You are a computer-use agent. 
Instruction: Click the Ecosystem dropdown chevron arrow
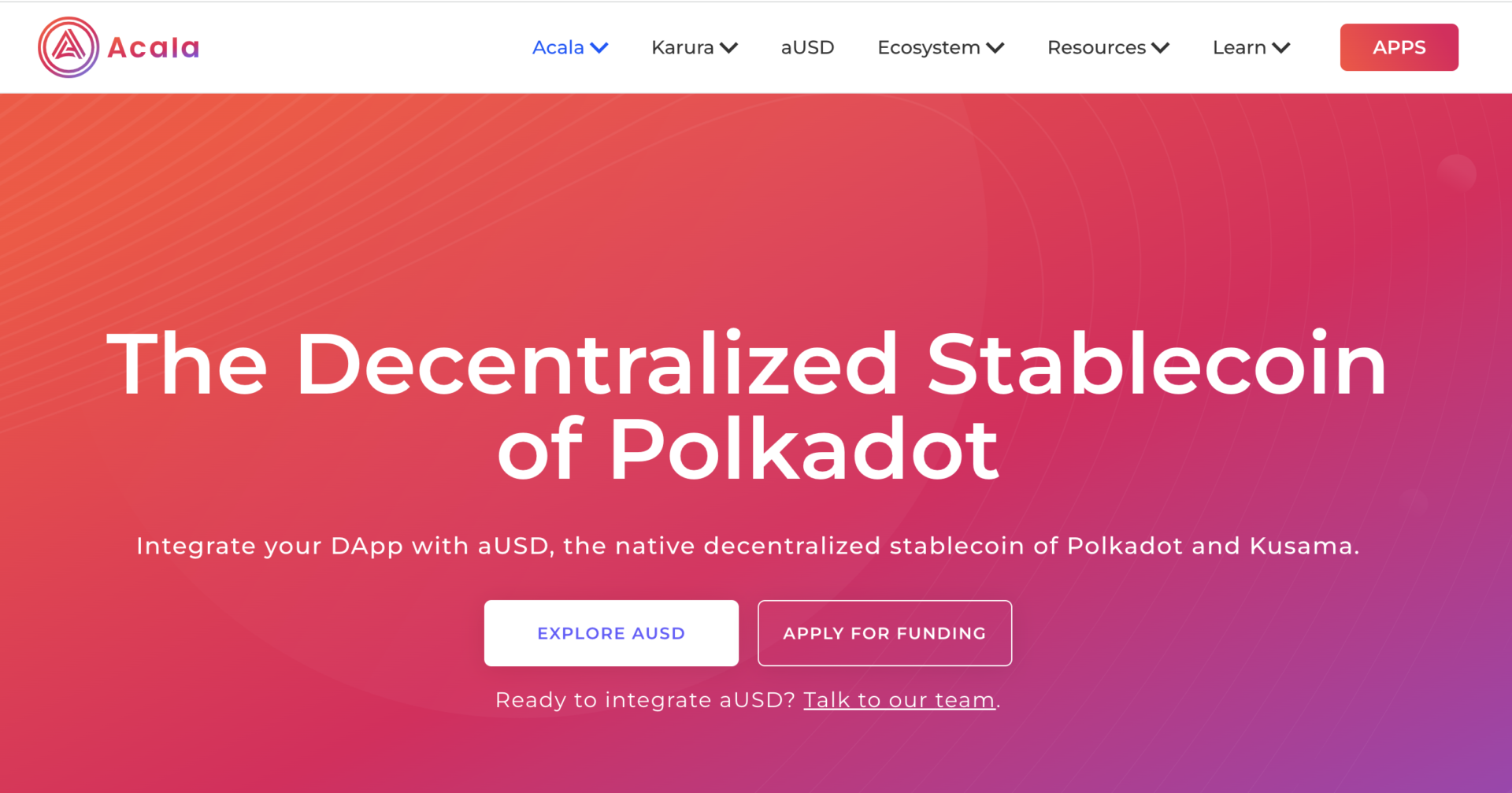tap(997, 47)
